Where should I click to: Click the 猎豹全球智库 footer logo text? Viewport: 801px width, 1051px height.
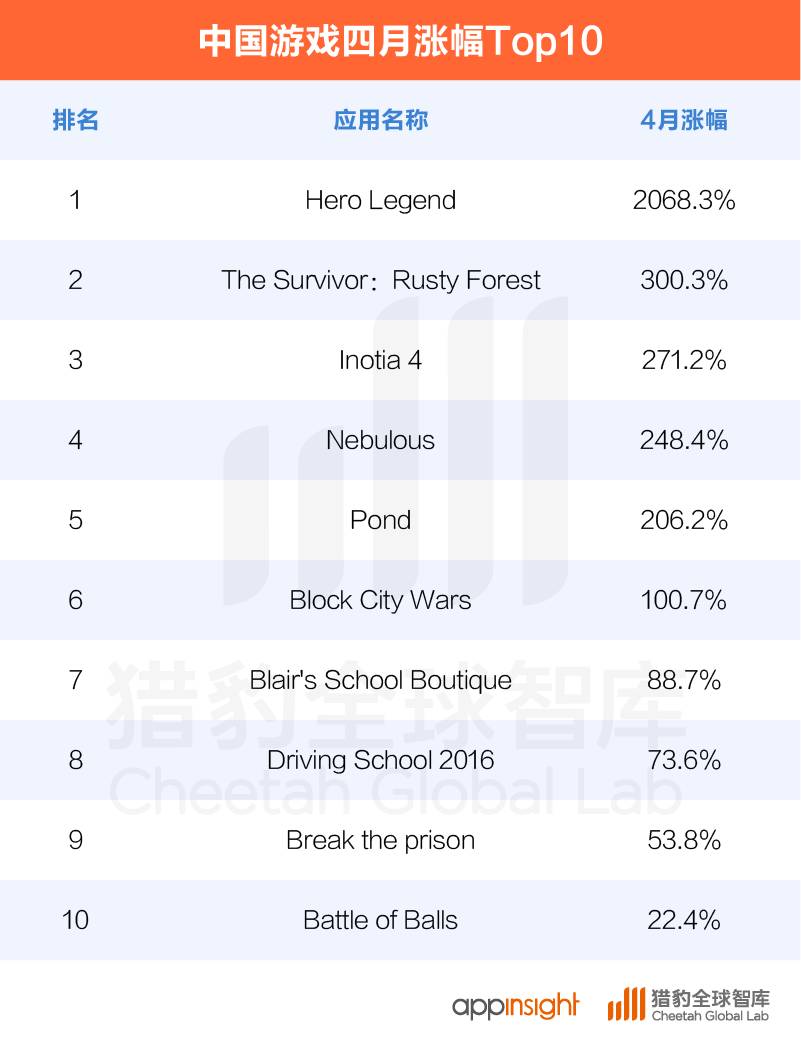[x=710, y=998]
